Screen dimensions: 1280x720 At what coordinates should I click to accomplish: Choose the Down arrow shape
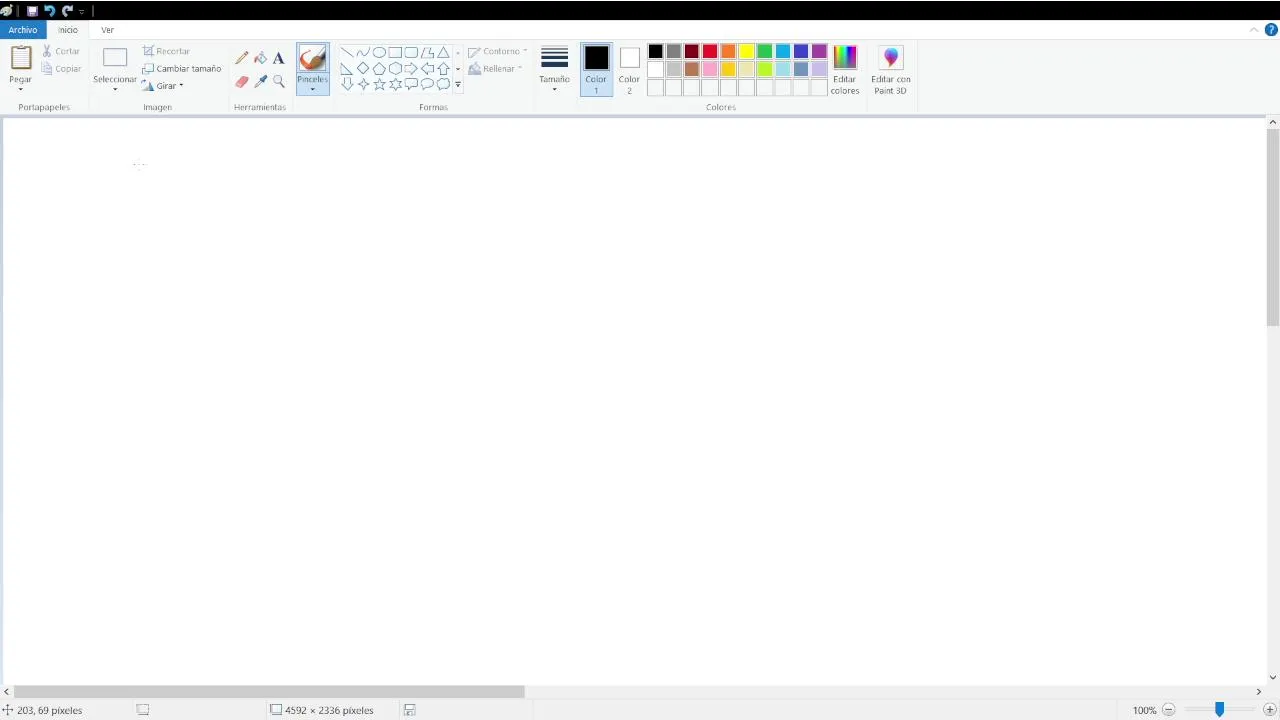pos(347,84)
